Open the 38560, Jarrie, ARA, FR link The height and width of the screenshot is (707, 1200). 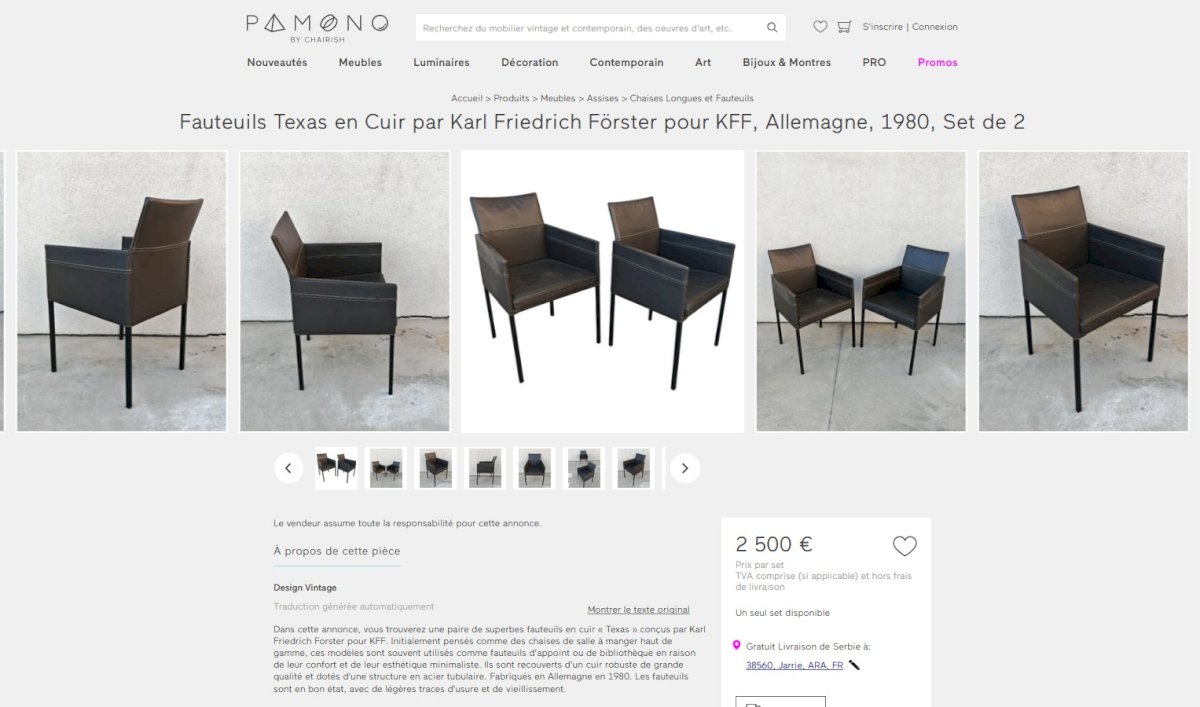tap(794, 665)
